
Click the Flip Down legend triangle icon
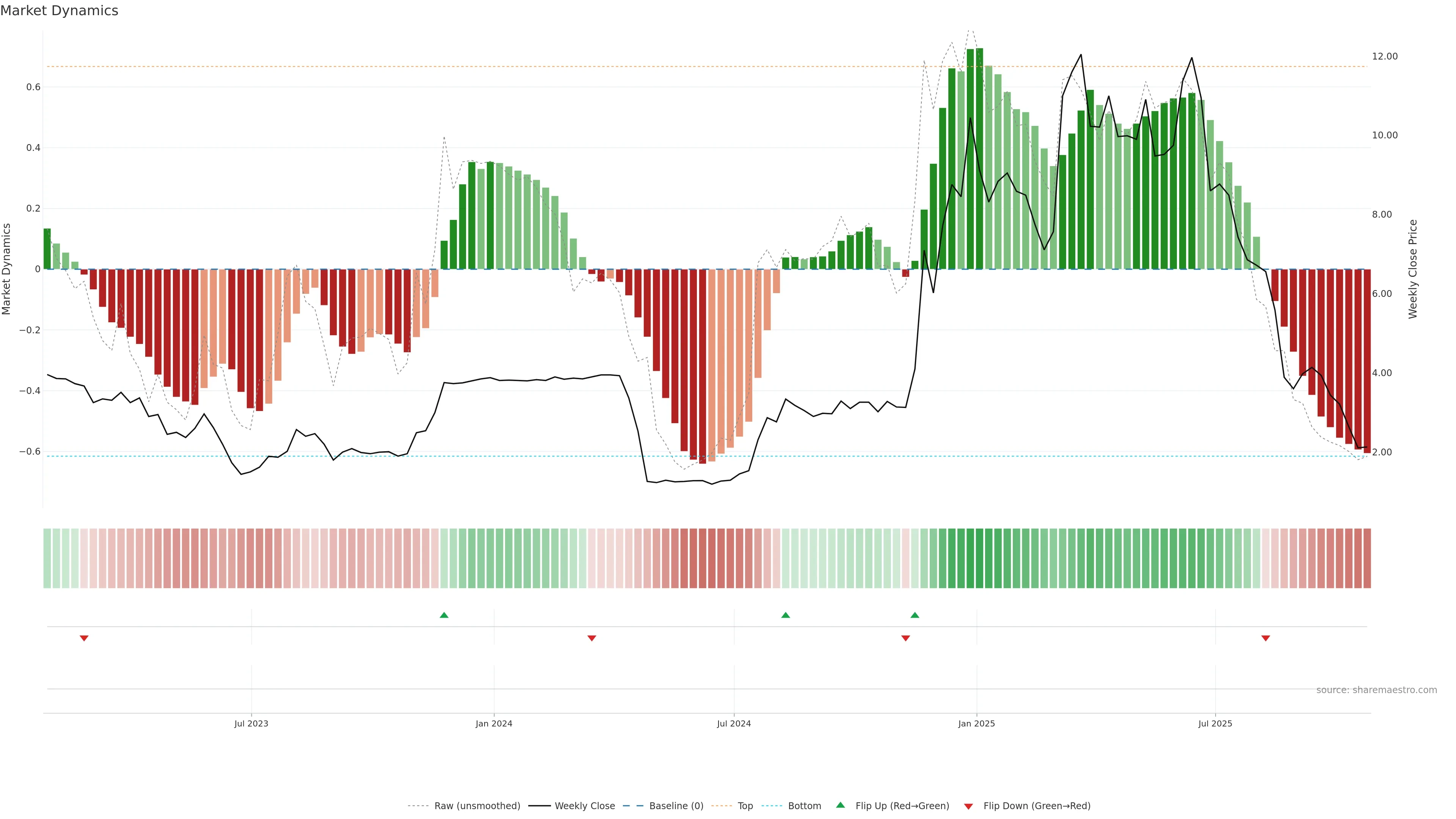click(x=968, y=806)
